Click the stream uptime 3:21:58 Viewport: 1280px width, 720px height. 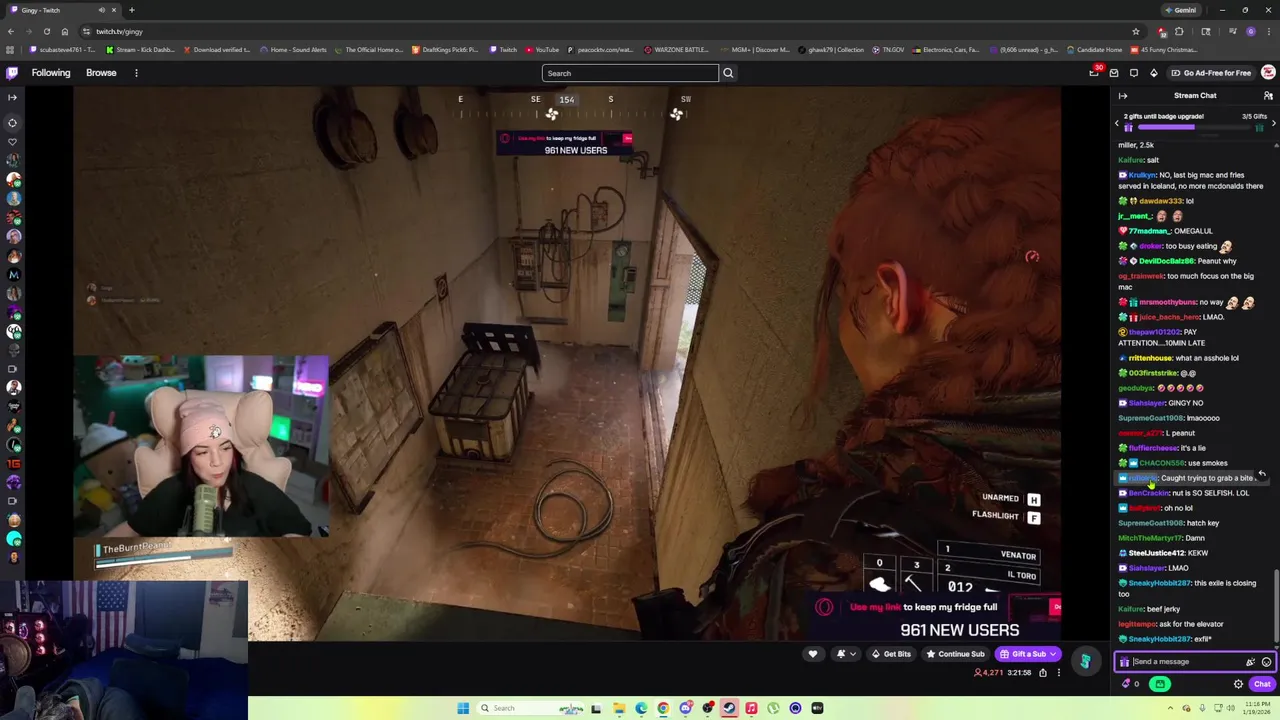click(x=1021, y=673)
